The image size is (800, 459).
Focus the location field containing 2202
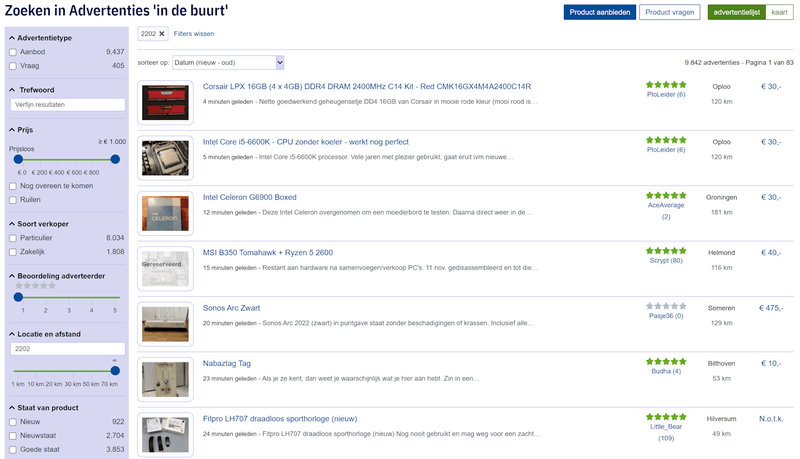pos(68,349)
